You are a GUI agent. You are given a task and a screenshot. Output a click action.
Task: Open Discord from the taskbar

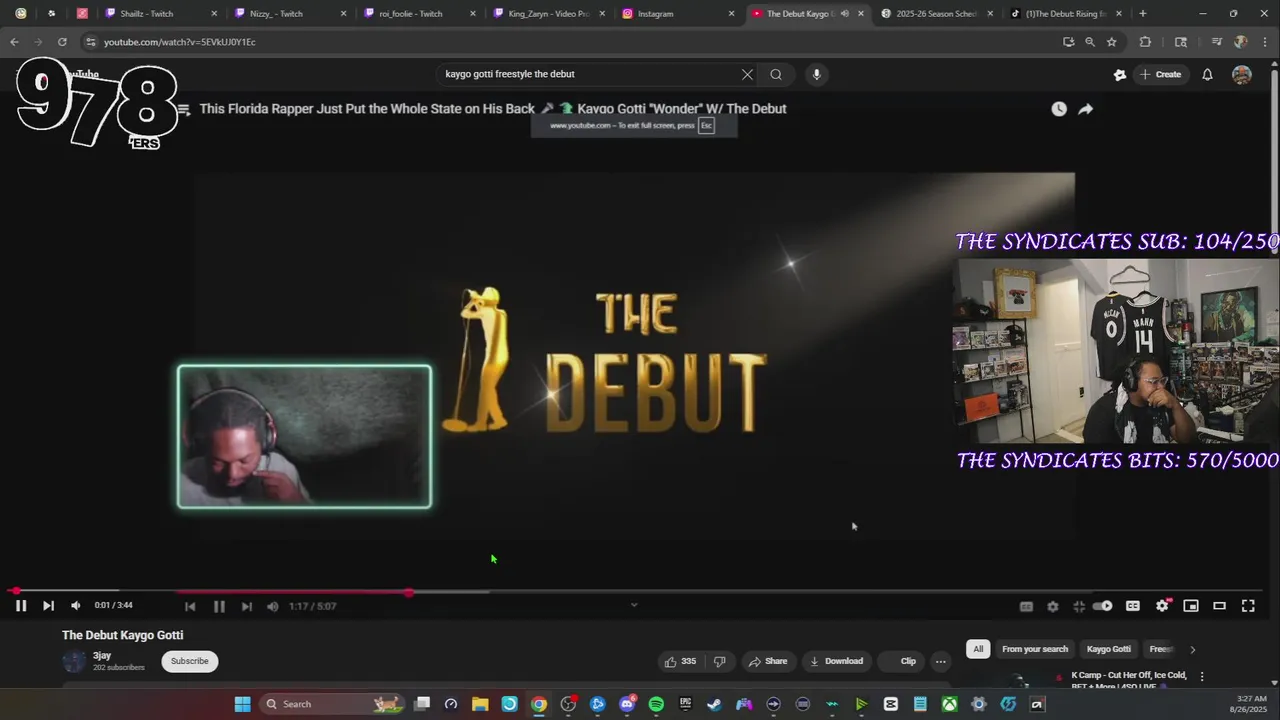click(x=627, y=704)
